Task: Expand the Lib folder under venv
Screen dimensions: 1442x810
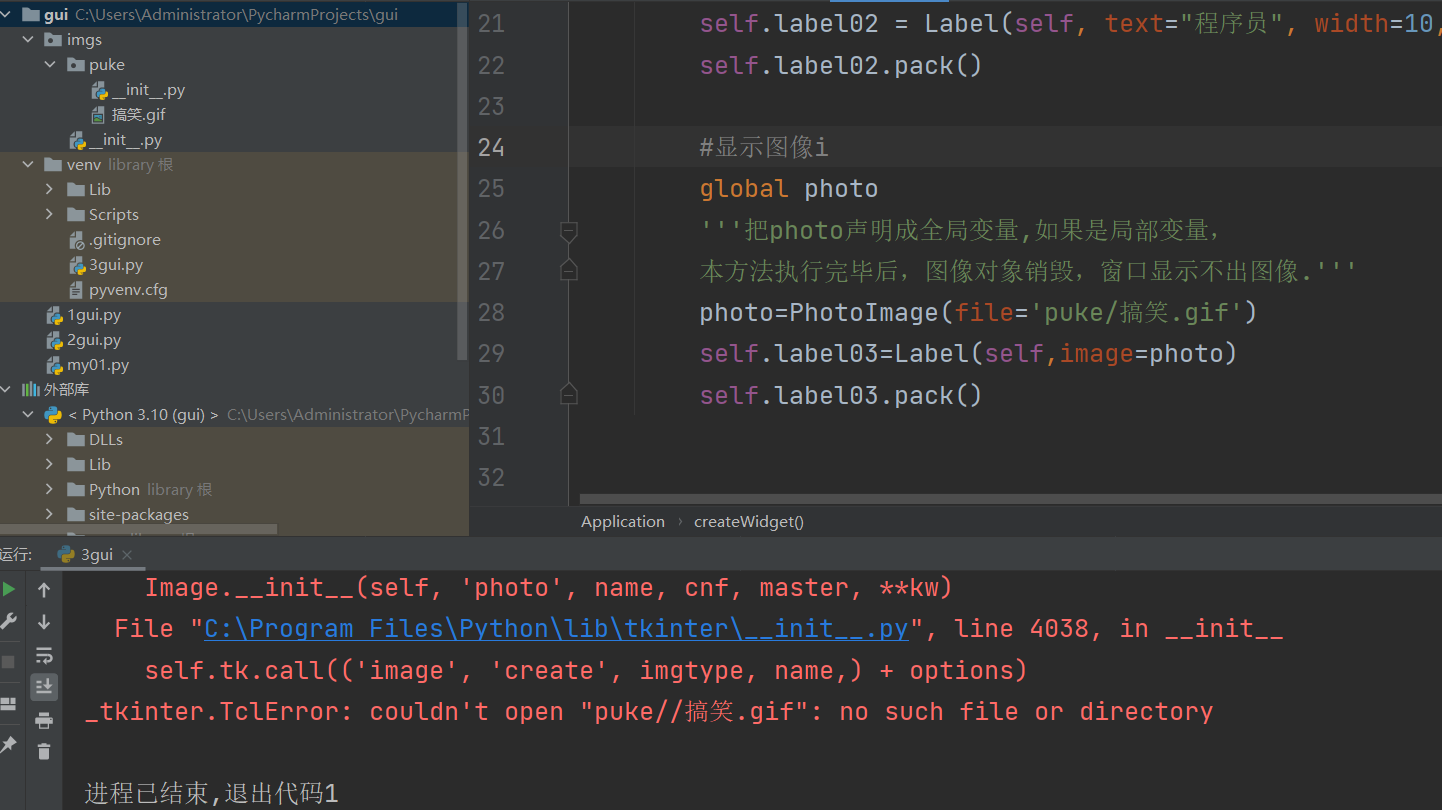Action: (x=50, y=190)
